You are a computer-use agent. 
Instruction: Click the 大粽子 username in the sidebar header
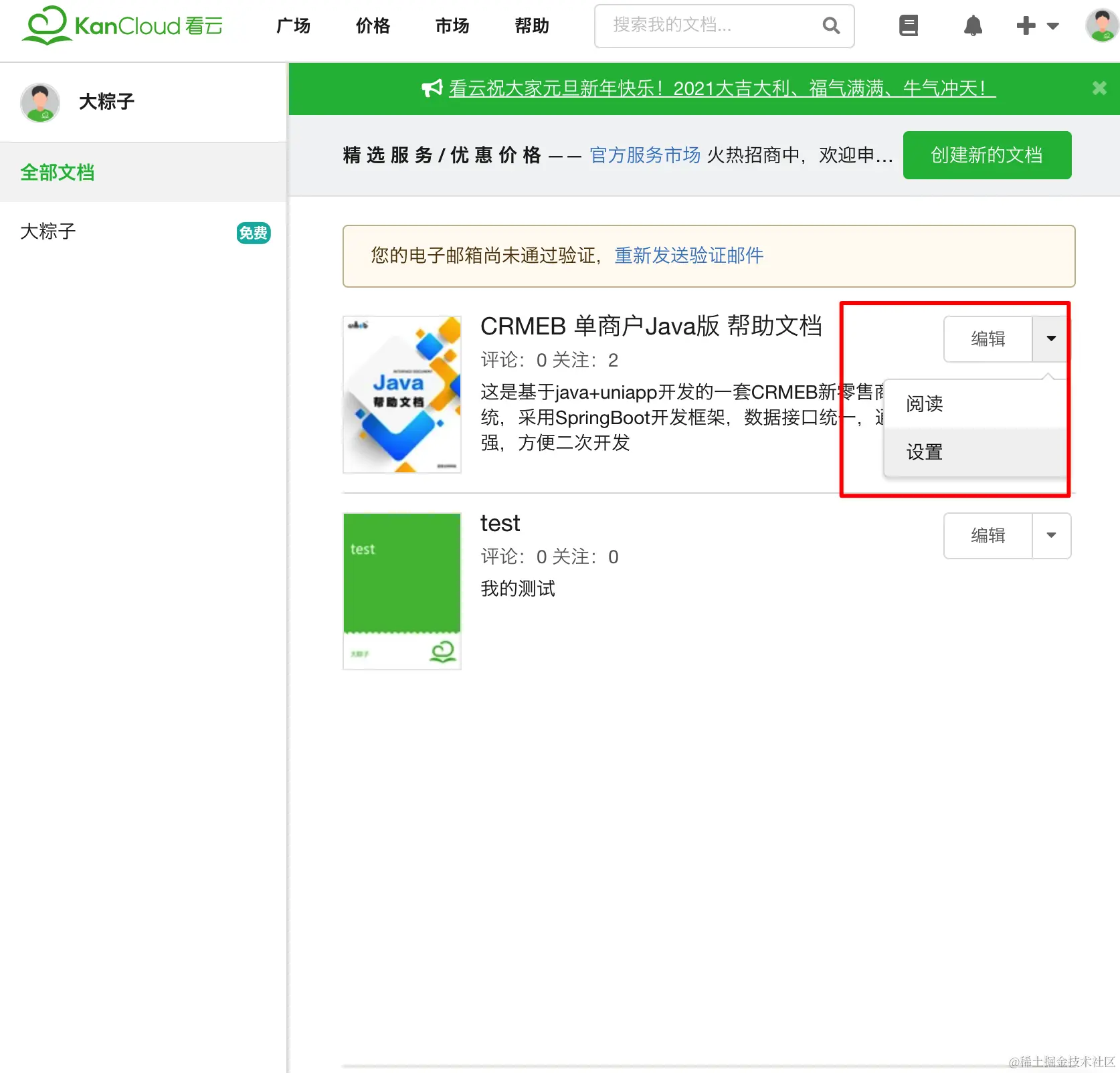coord(106,102)
